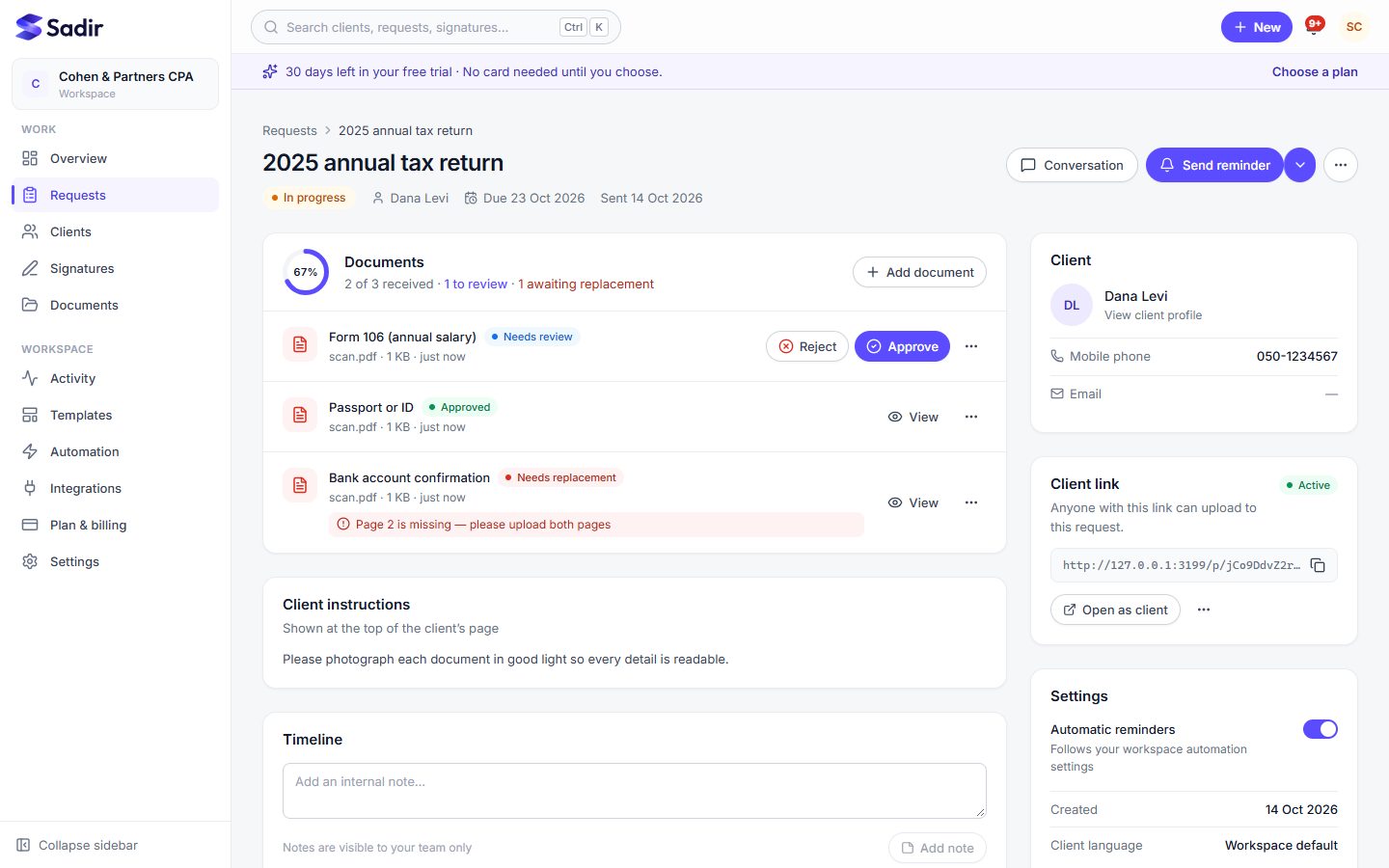Click the search magnifier icon

271,27
